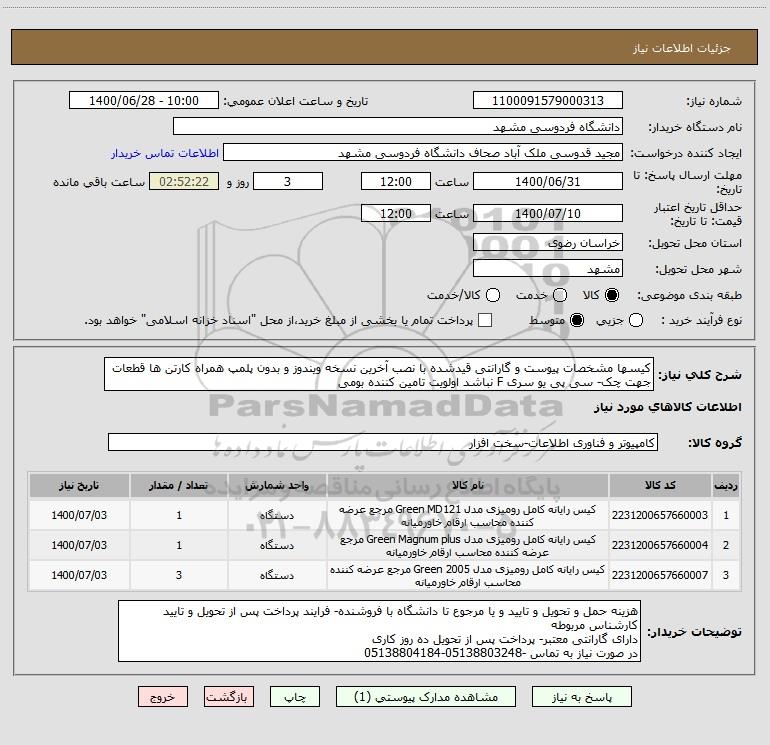Toggle the اسناد خزانه اسلامی payment checkbox
Image resolution: width=770 pixels, height=745 pixels.
(485, 320)
